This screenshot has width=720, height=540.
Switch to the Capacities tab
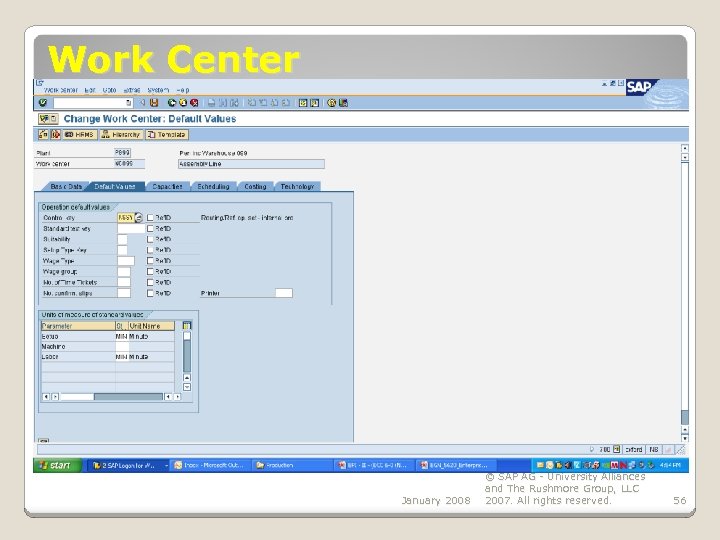click(167, 186)
